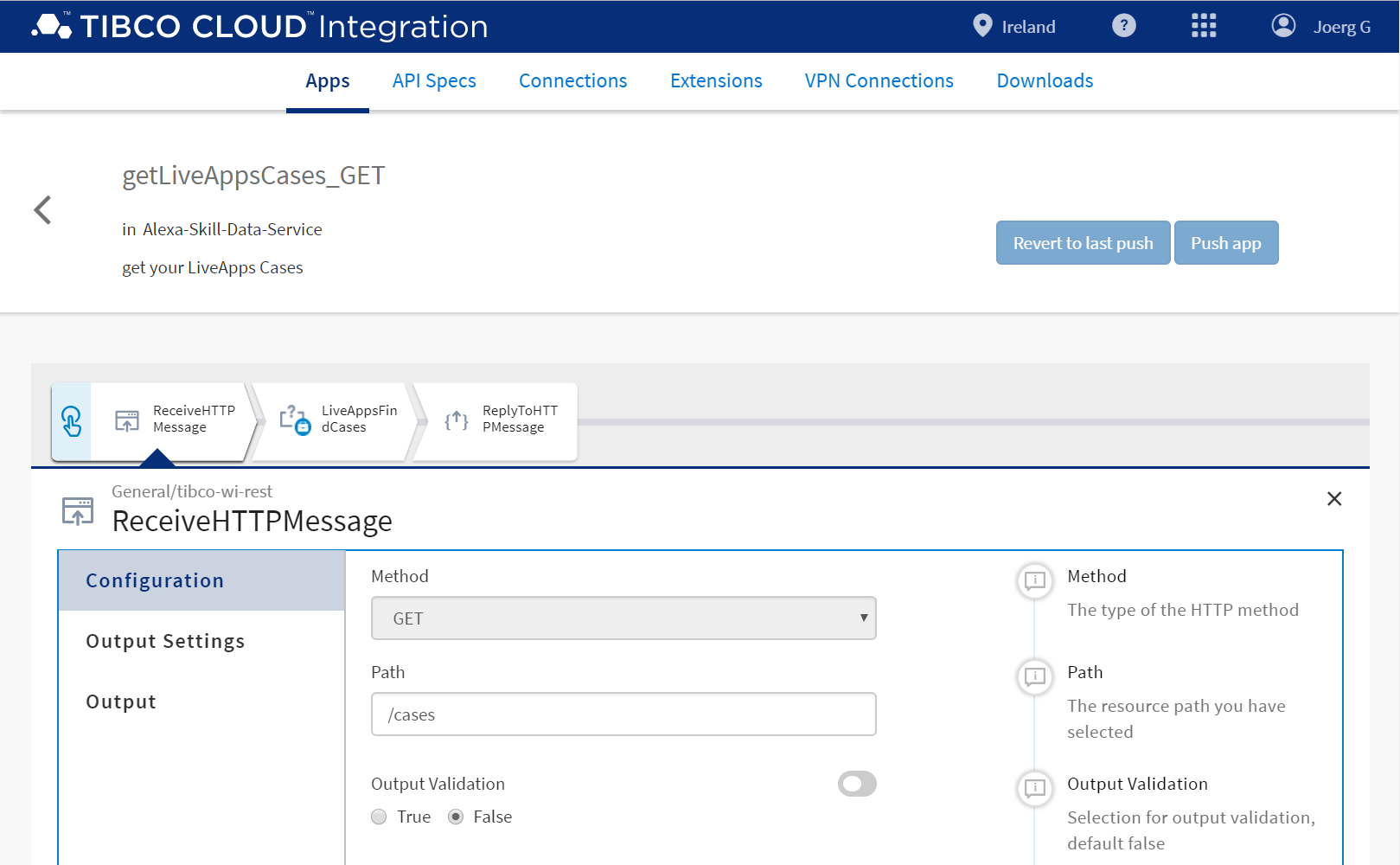Click the ReceiveHTTPMessage panel header icon
The height and width of the screenshot is (865, 1400).
tap(78, 510)
